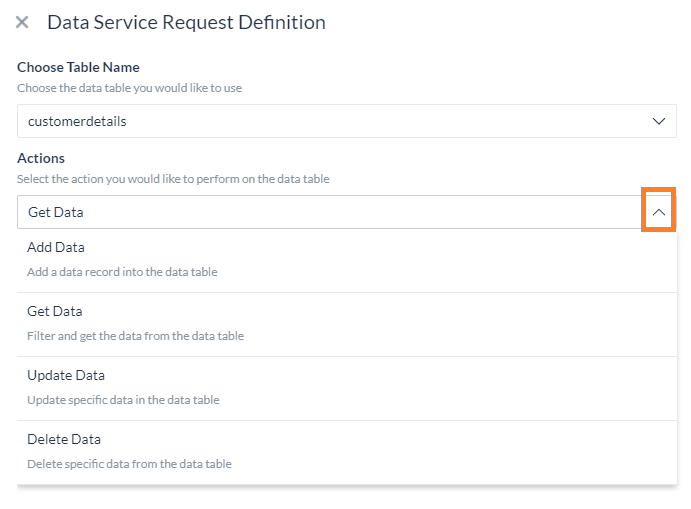Click 'Select the action you would like' hint

coord(173,179)
